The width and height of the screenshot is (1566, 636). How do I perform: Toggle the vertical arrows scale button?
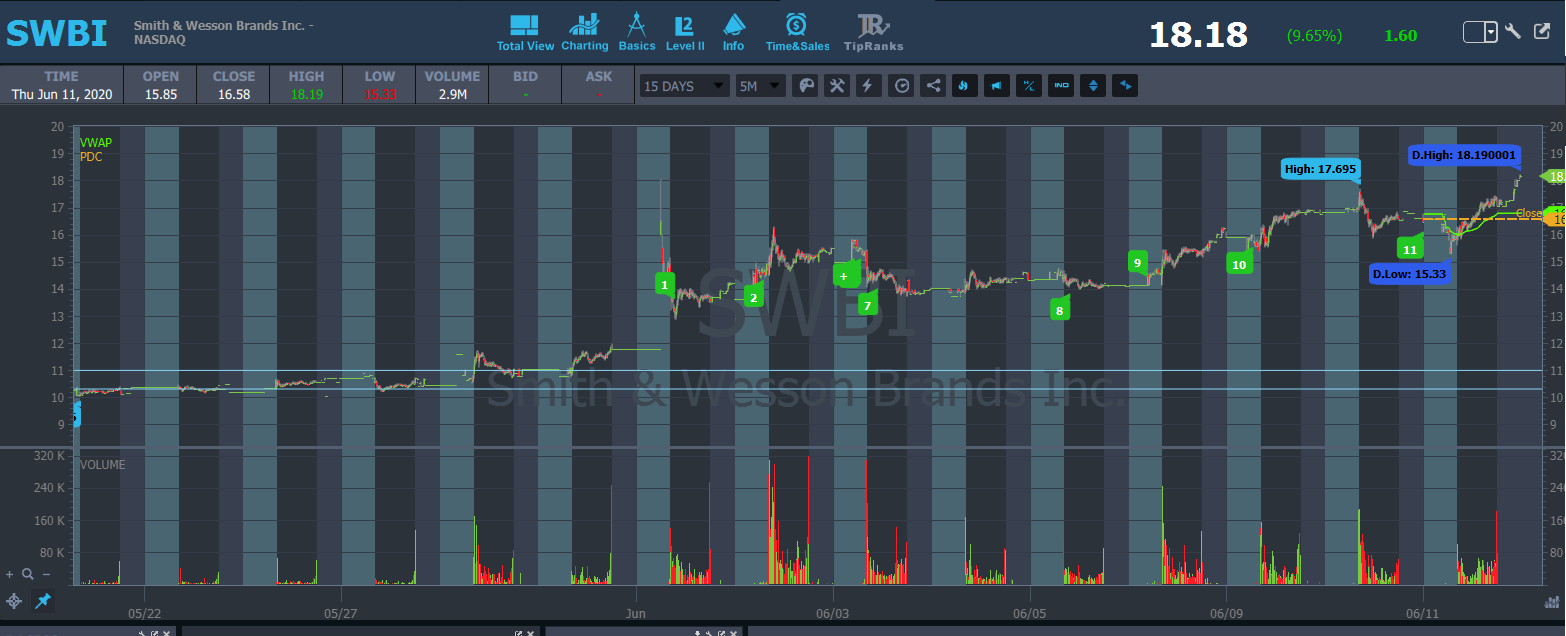[x=1093, y=86]
